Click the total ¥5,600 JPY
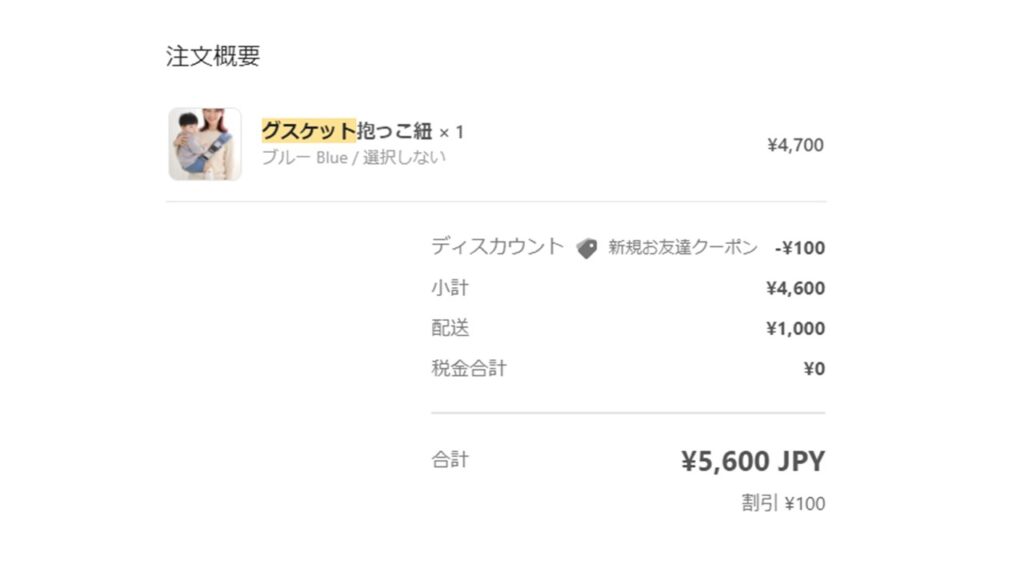 [753, 461]
